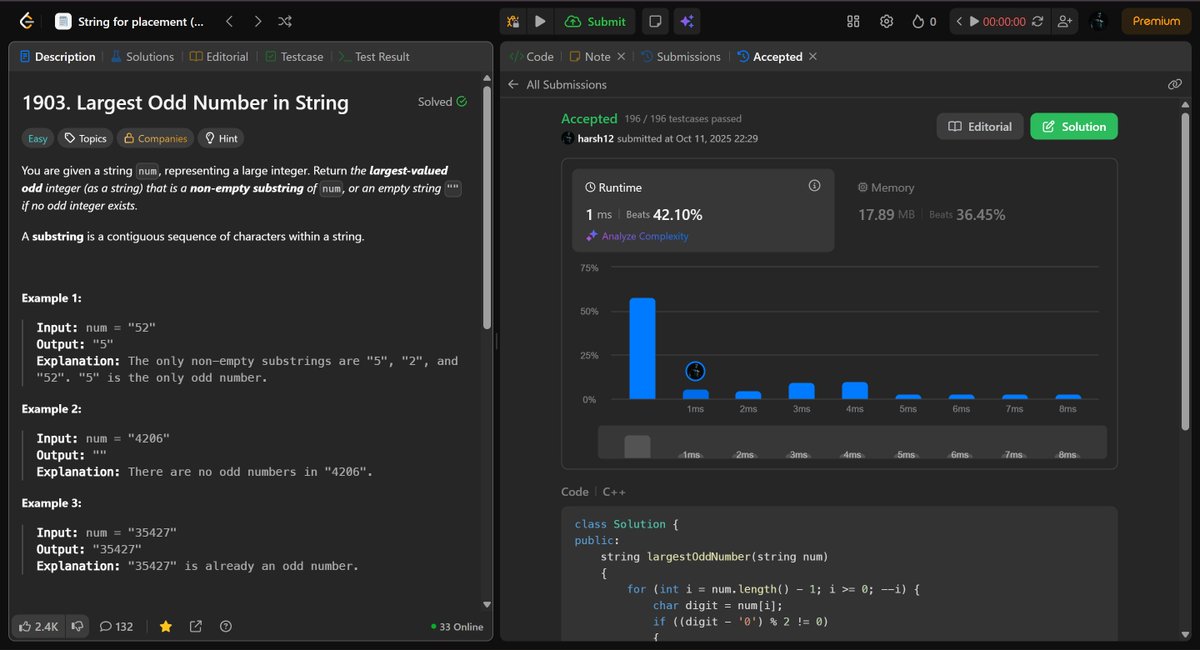Share problem via external link icon
Image resolution: width=1200 pixels, height=650 pixels.
(x=196, y=626)
